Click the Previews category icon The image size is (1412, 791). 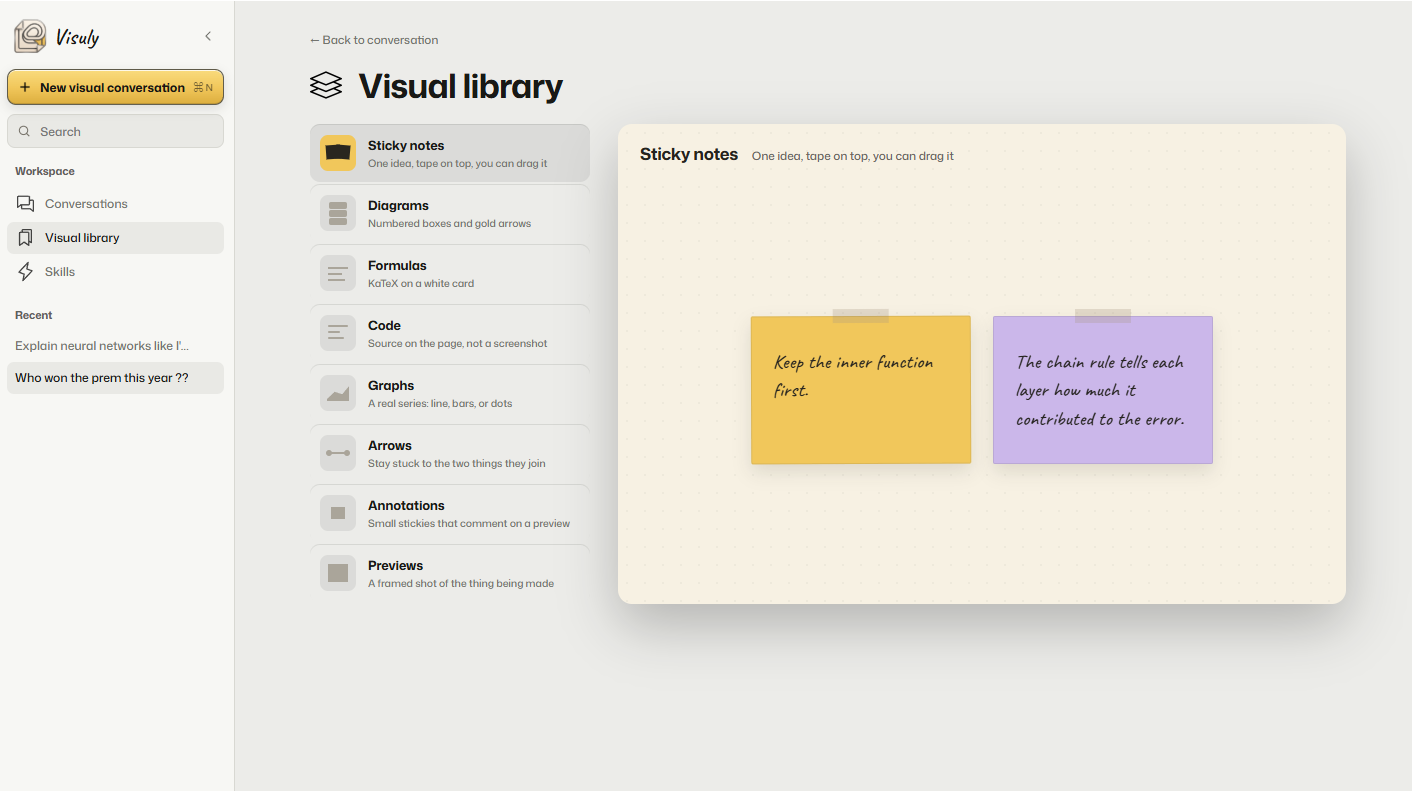(338, 573)
